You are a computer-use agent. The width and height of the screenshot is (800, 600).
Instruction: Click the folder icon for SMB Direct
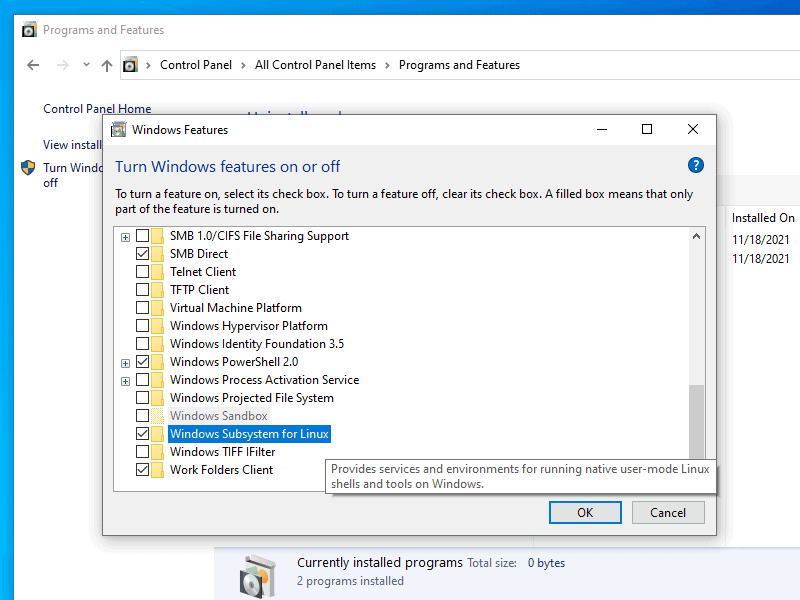(158, 254)
